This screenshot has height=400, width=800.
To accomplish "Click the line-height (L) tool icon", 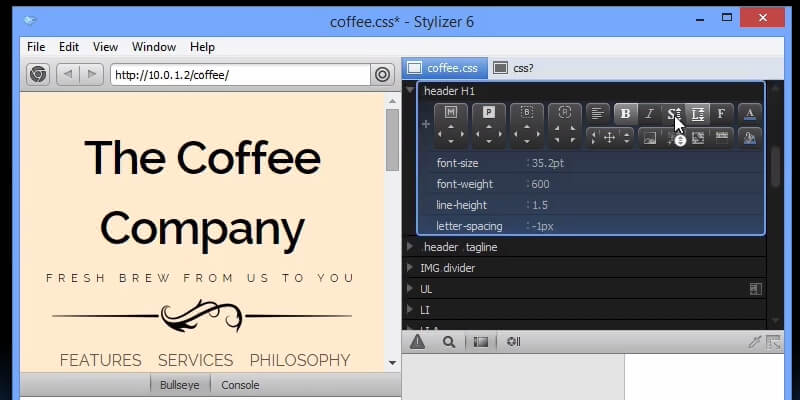I will pos(697,114).
